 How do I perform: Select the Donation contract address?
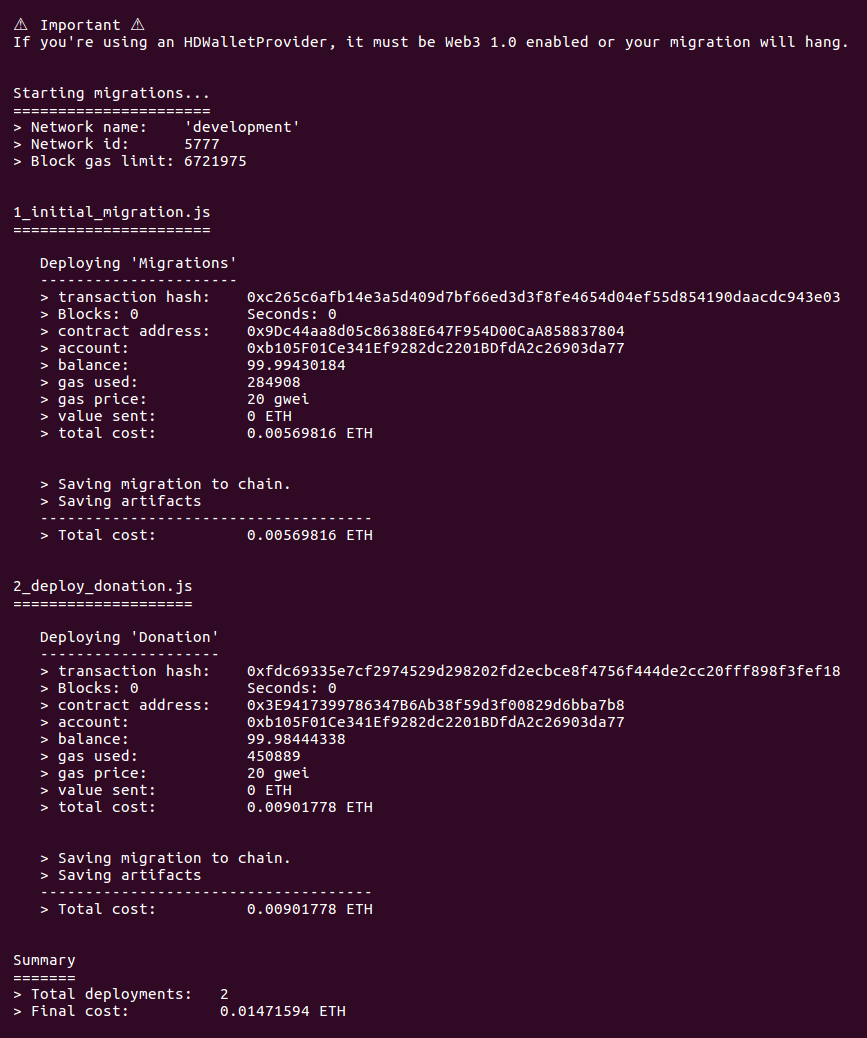pos(435,705)
